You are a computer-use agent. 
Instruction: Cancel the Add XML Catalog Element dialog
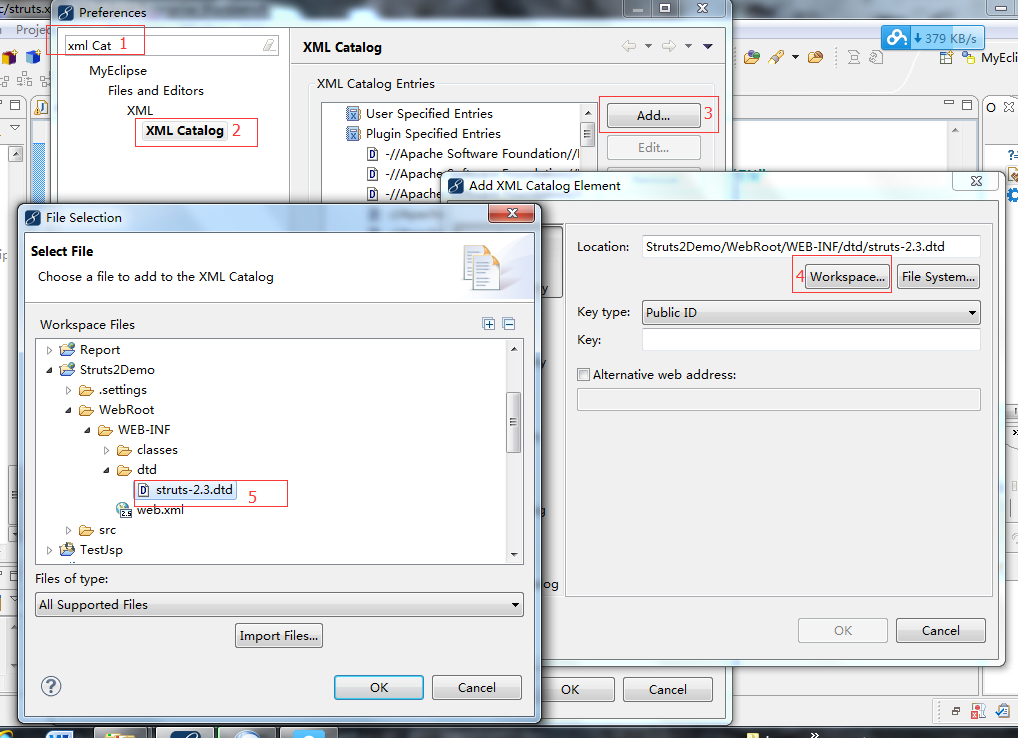(940, 630)
